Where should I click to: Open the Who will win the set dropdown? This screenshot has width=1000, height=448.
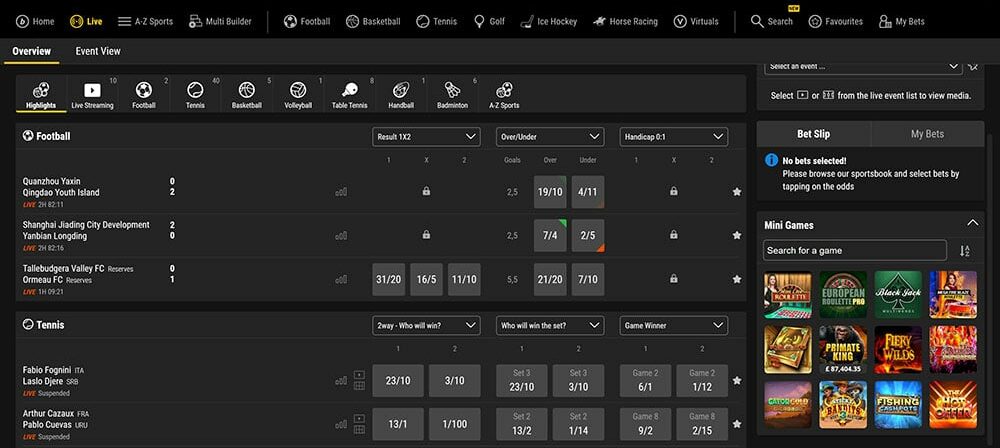(x=550, y=325)
